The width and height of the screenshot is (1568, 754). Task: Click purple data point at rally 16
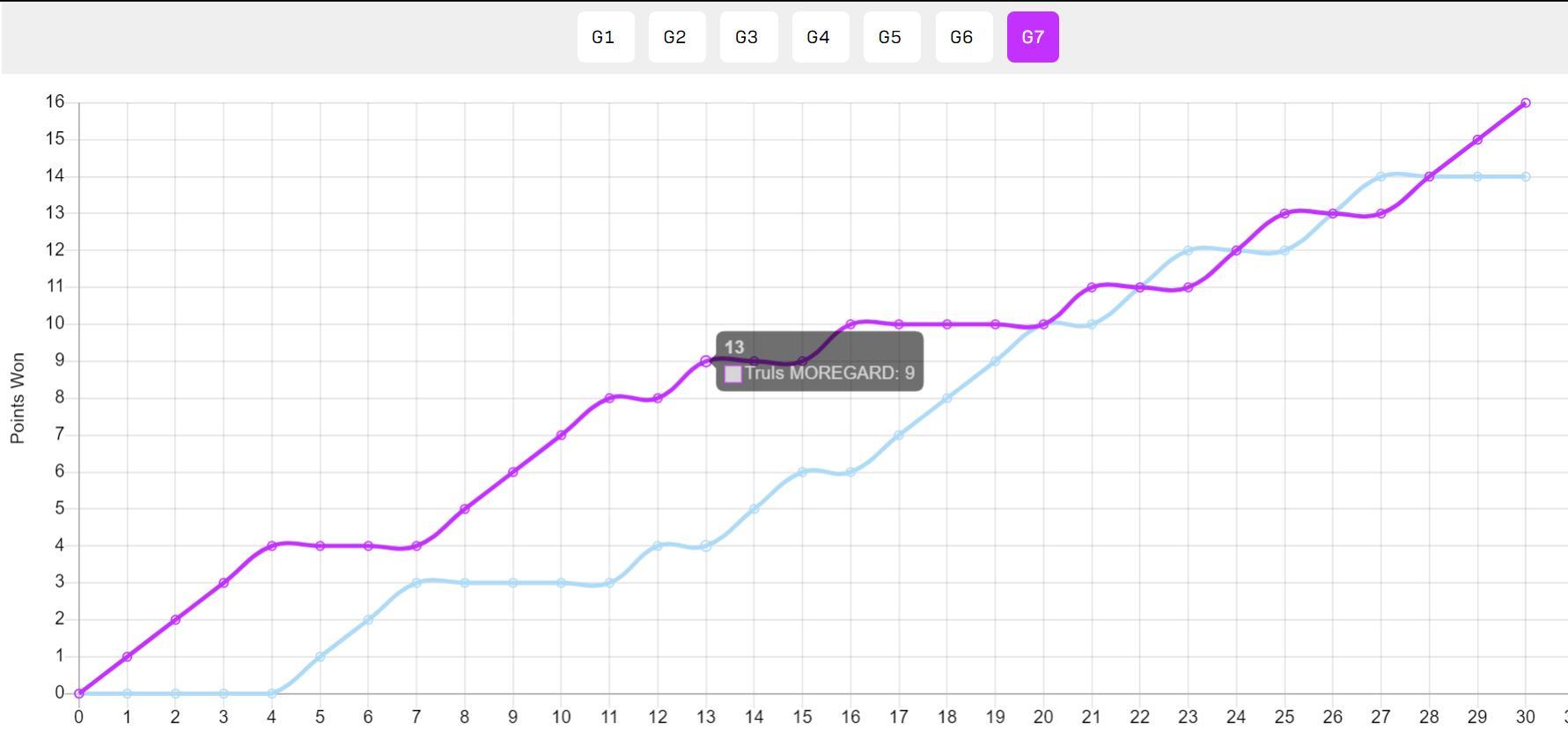coord(850,324)
